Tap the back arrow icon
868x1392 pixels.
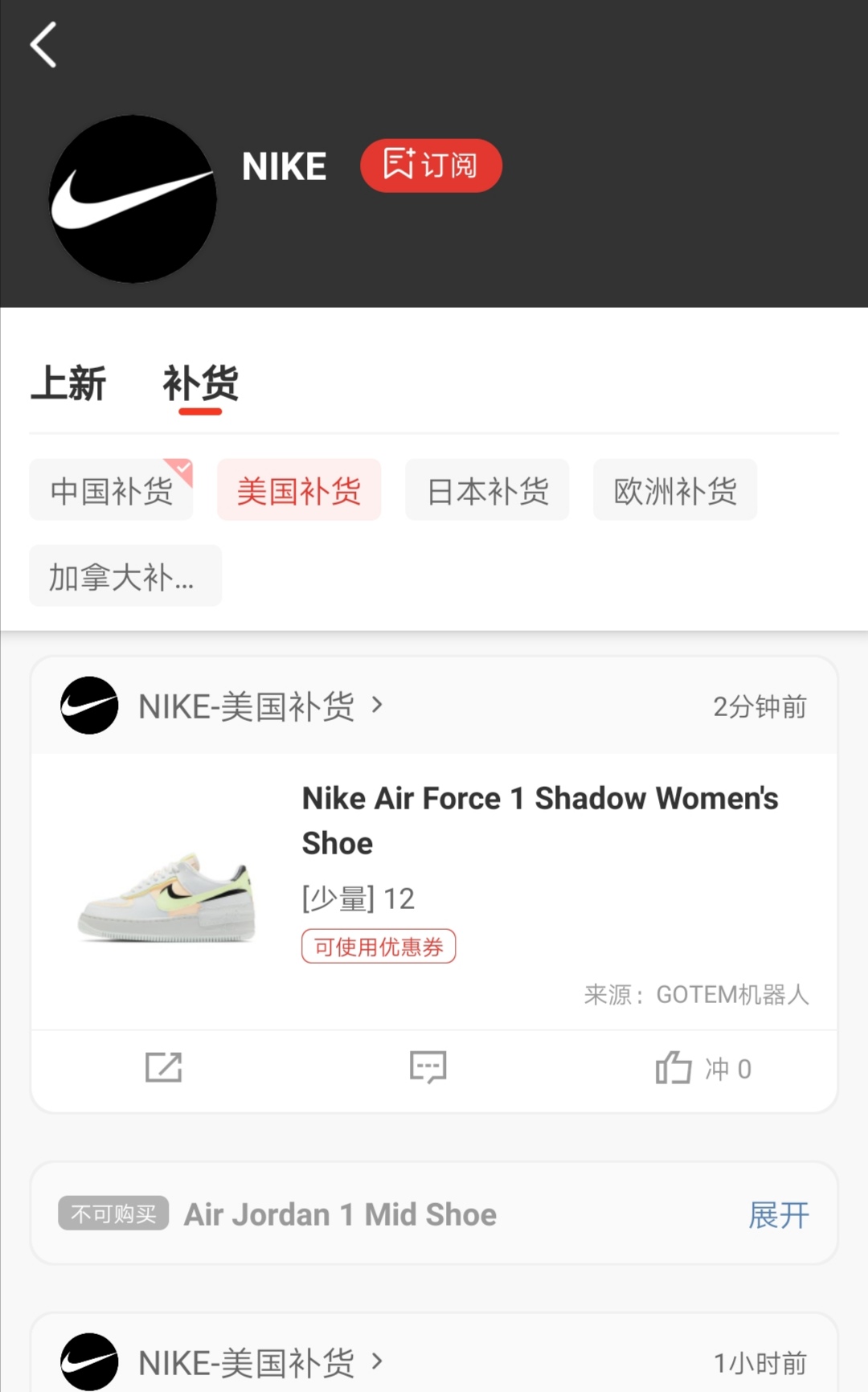click(43, 45)
